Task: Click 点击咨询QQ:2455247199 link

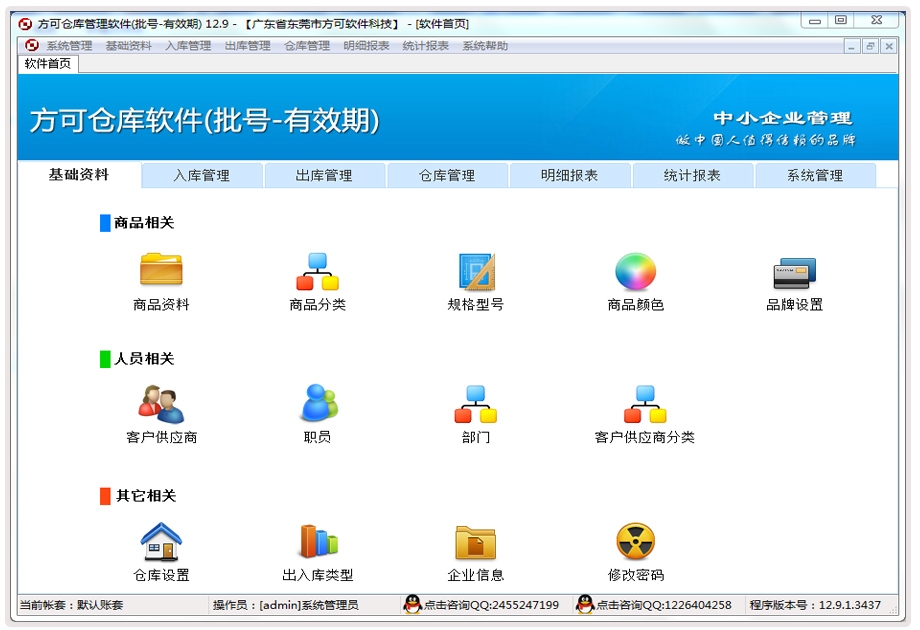Action: (491, 605)
